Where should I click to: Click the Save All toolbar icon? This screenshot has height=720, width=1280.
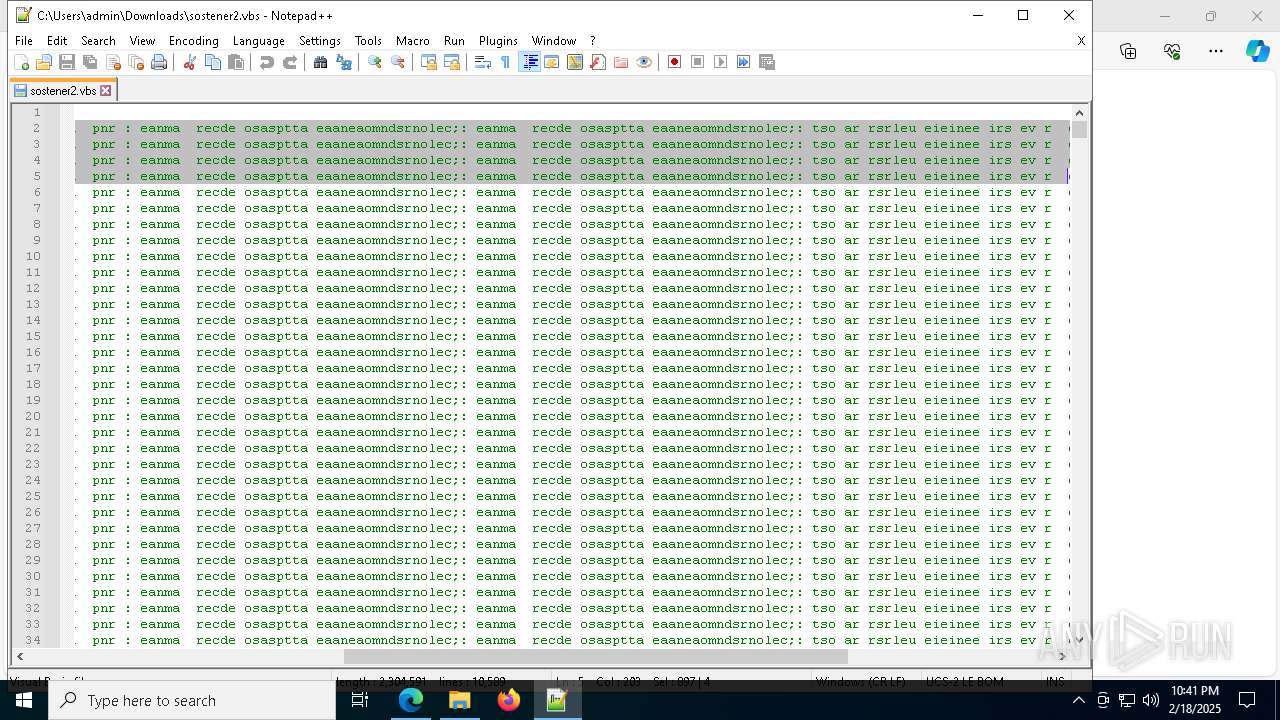[x=90, y=62]
